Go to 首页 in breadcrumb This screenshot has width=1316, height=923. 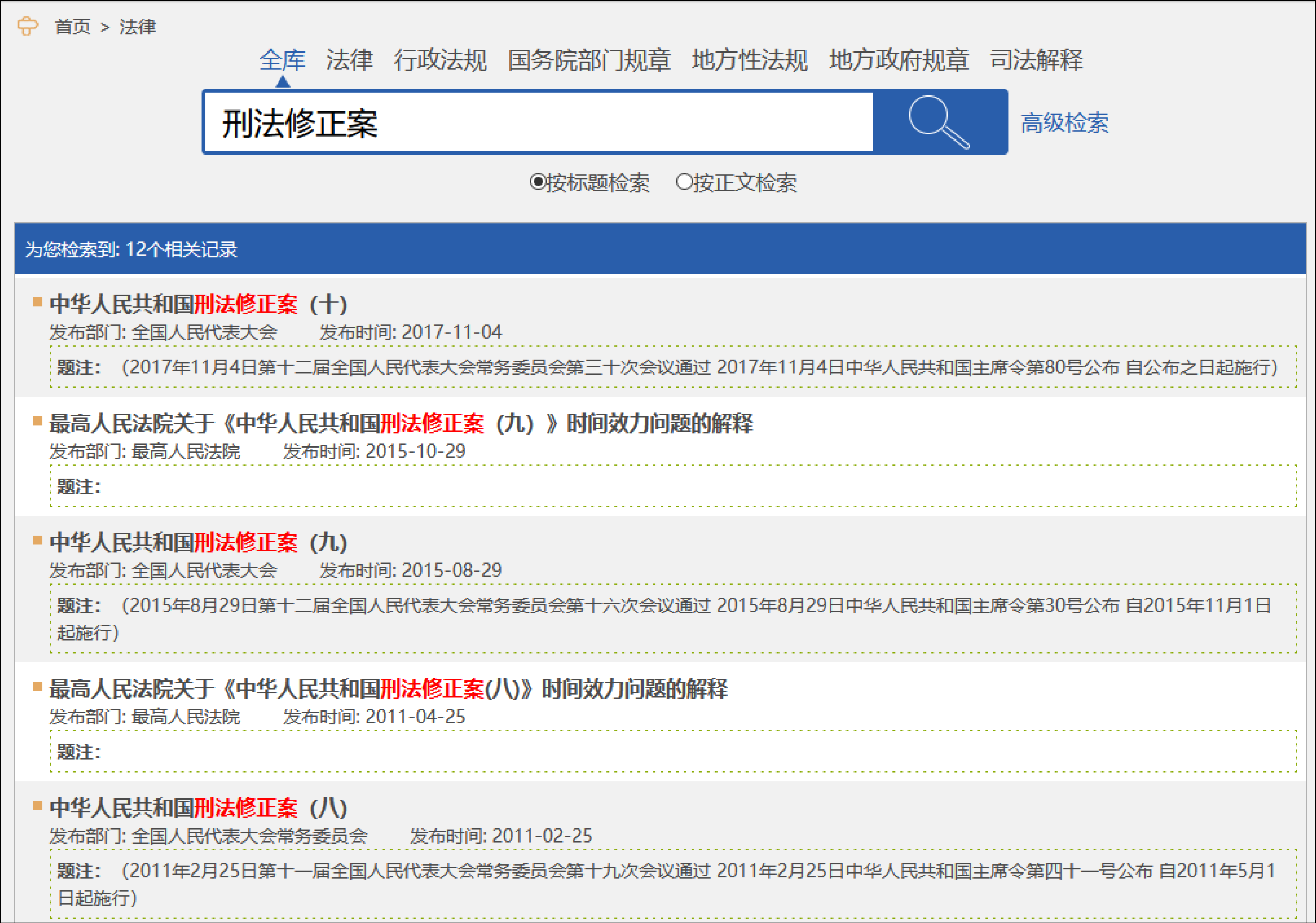coord(72,27)
